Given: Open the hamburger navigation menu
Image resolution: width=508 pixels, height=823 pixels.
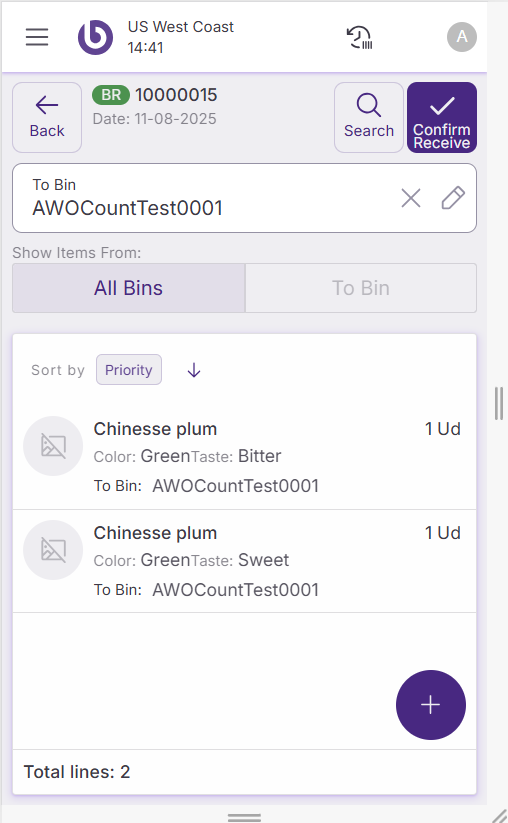Looking at the screenshot, I should pos(37,37).
